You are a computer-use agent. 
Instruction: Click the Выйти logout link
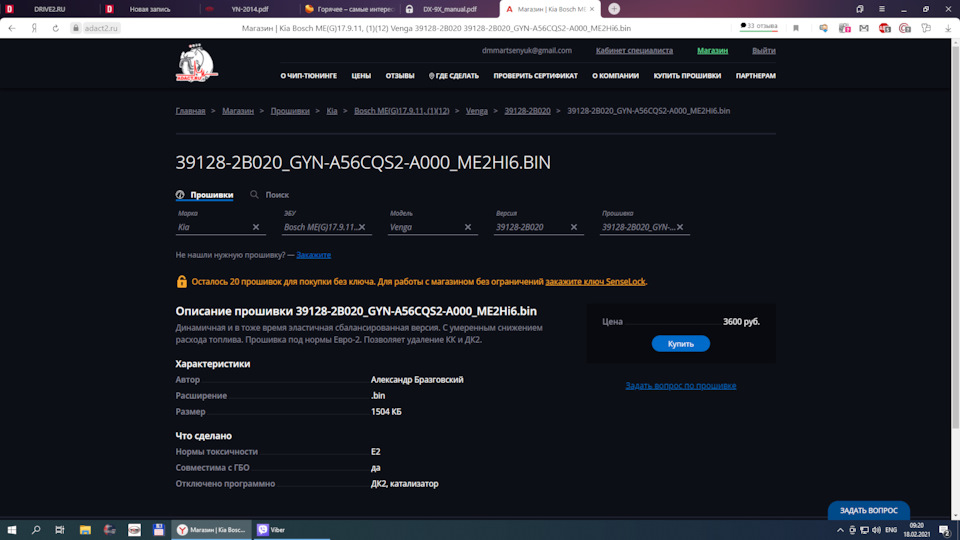763,50
